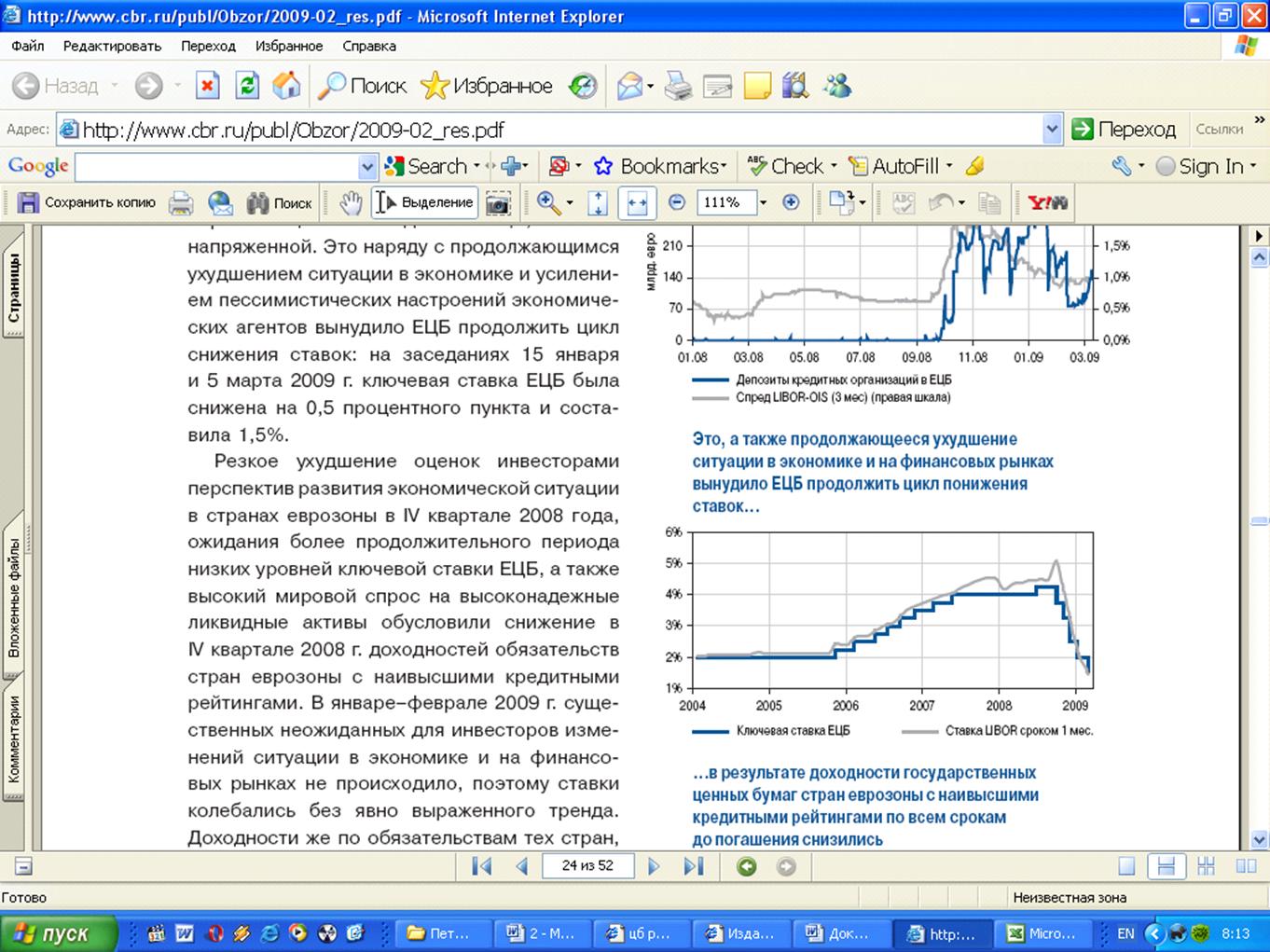This screenshot has height=952, width=1270.
Task: Click Сохранить копию button
Action: pyautogui.click(x=88, y=202)
